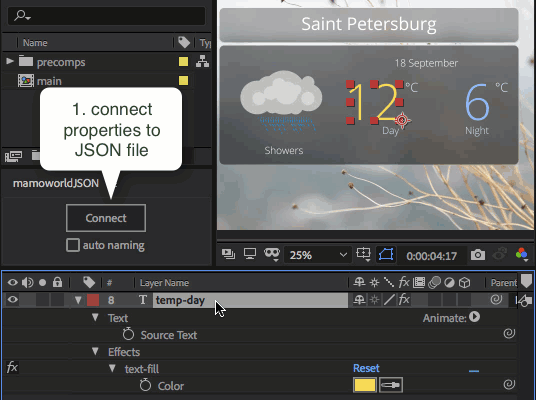Click the yellow label of main
Image resolution: width=536 pixels, height=400 pixels.
pos(184,81)
